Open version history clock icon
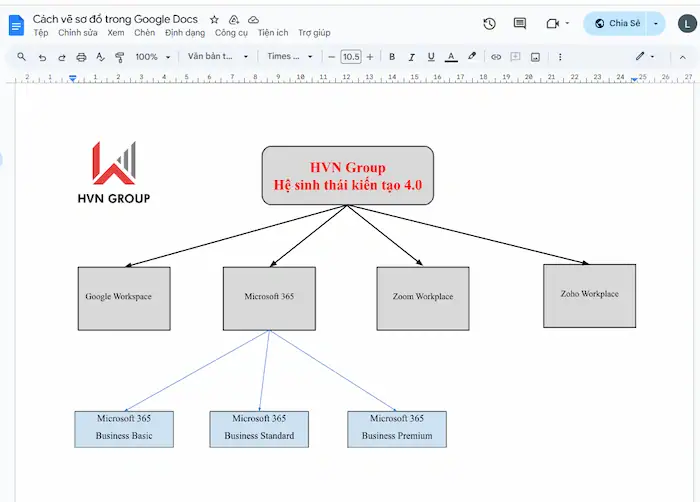The width and height of the screenshot is (700, 502). tap(490, 23)
